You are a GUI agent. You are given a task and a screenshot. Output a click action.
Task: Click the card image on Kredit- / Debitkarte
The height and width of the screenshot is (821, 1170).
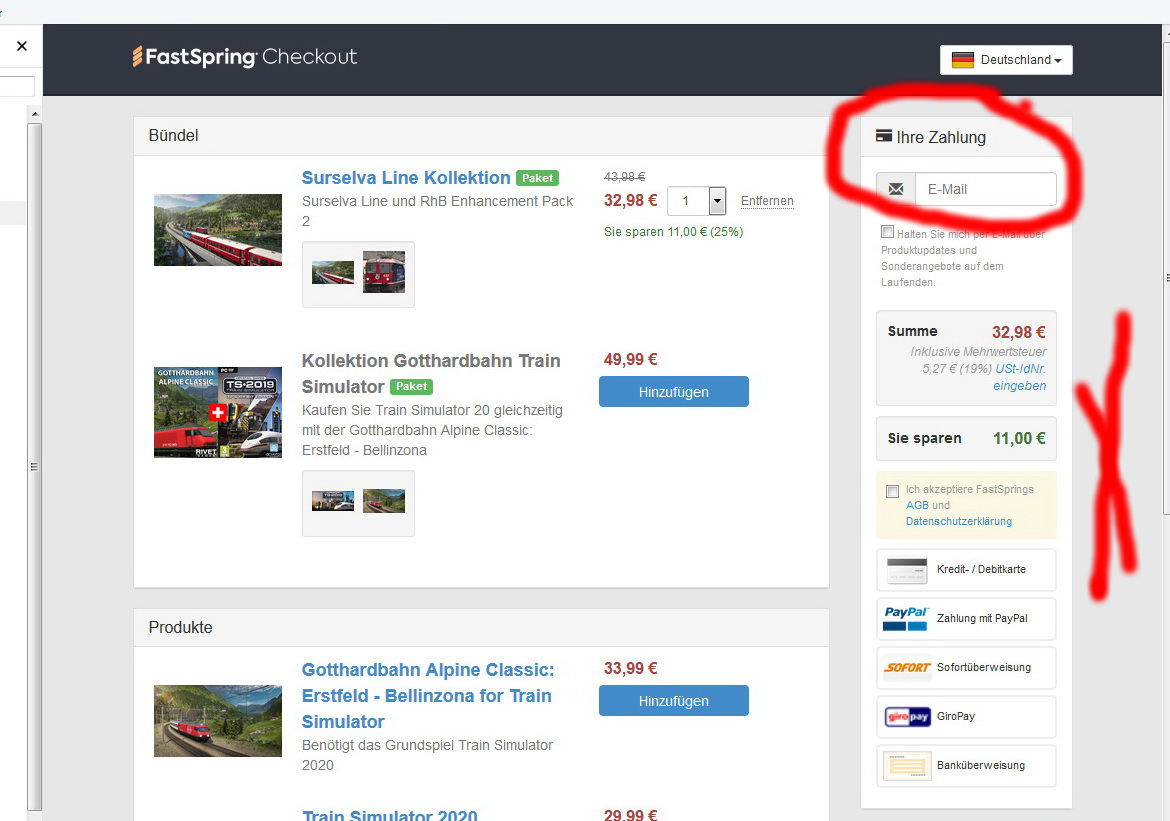click(x=907, y=569)
